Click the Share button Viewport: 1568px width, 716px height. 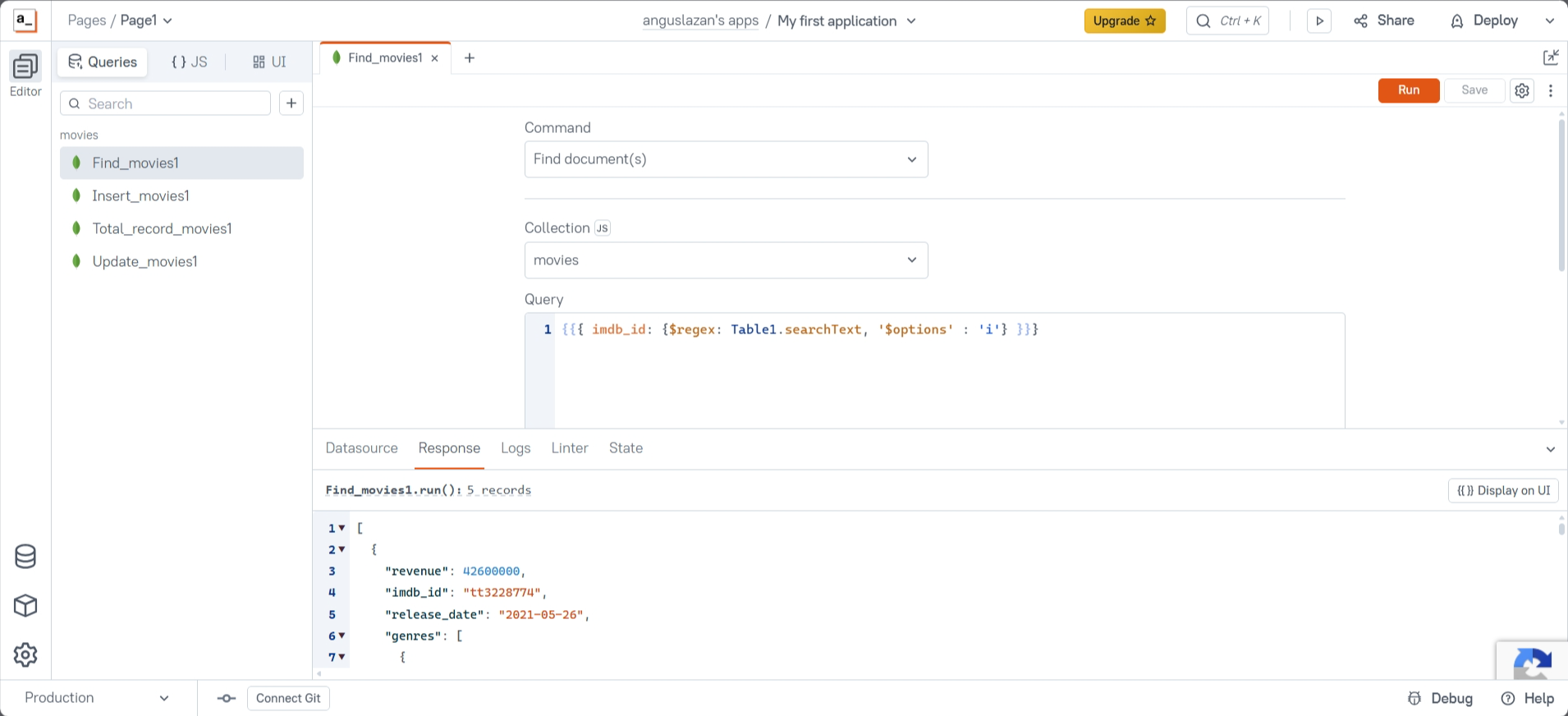(x=1384, y=21)
